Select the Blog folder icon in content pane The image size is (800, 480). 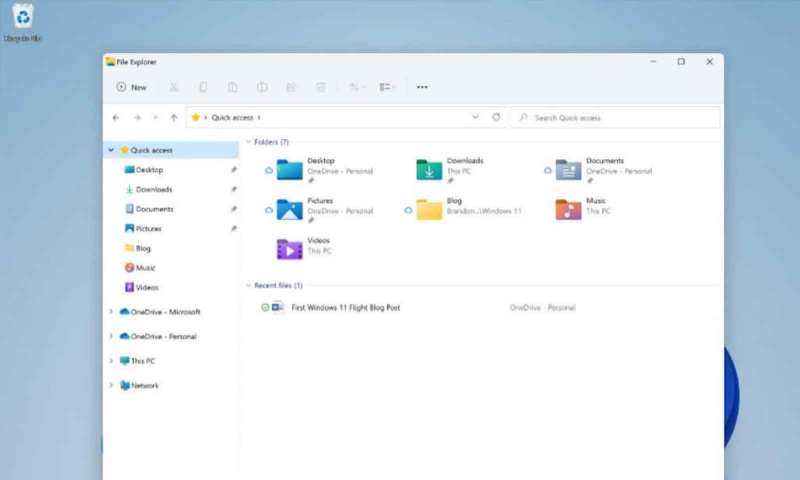429,210
